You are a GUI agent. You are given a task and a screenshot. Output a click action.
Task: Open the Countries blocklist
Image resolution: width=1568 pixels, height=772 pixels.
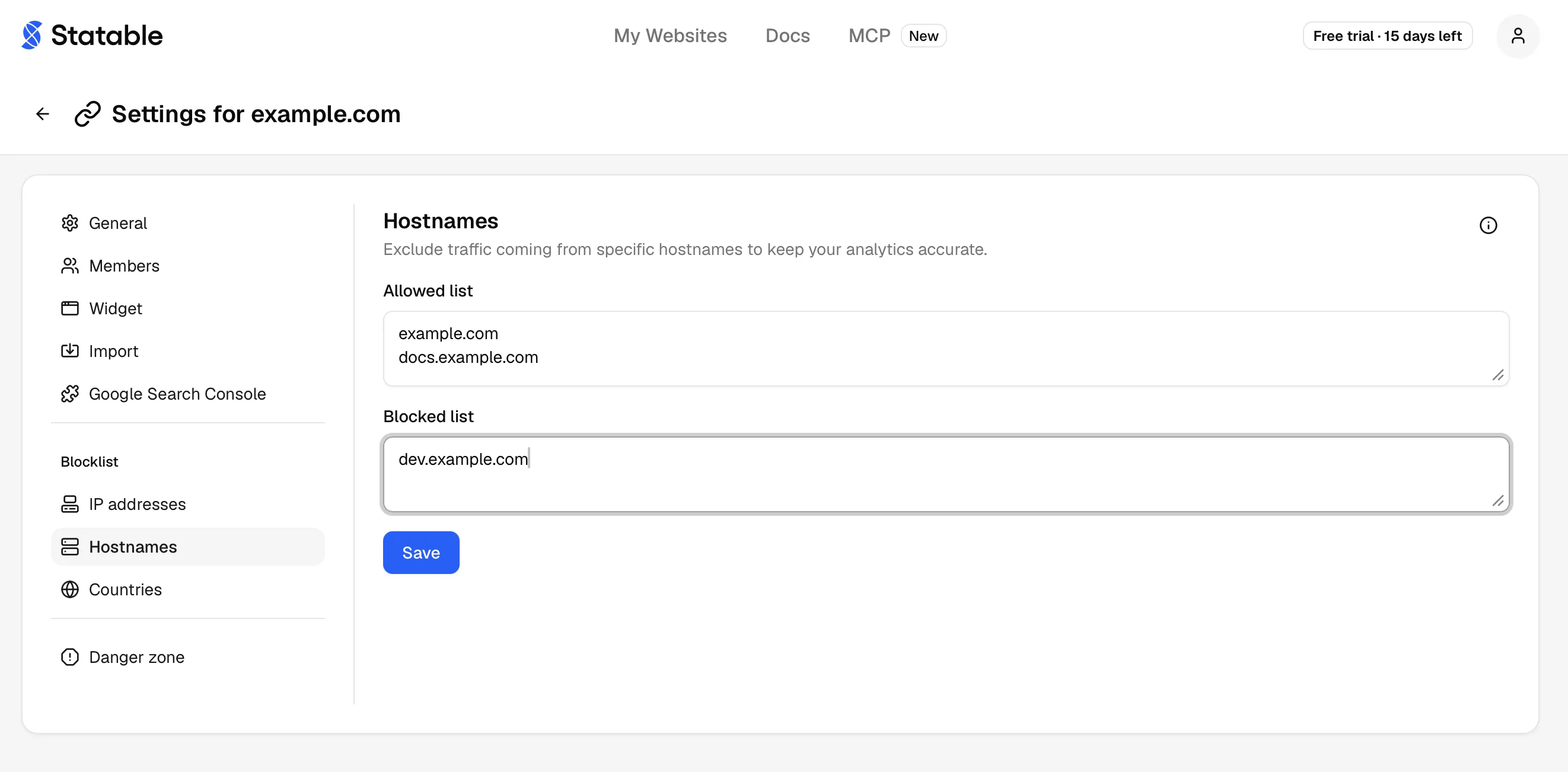tap(188, 589)
